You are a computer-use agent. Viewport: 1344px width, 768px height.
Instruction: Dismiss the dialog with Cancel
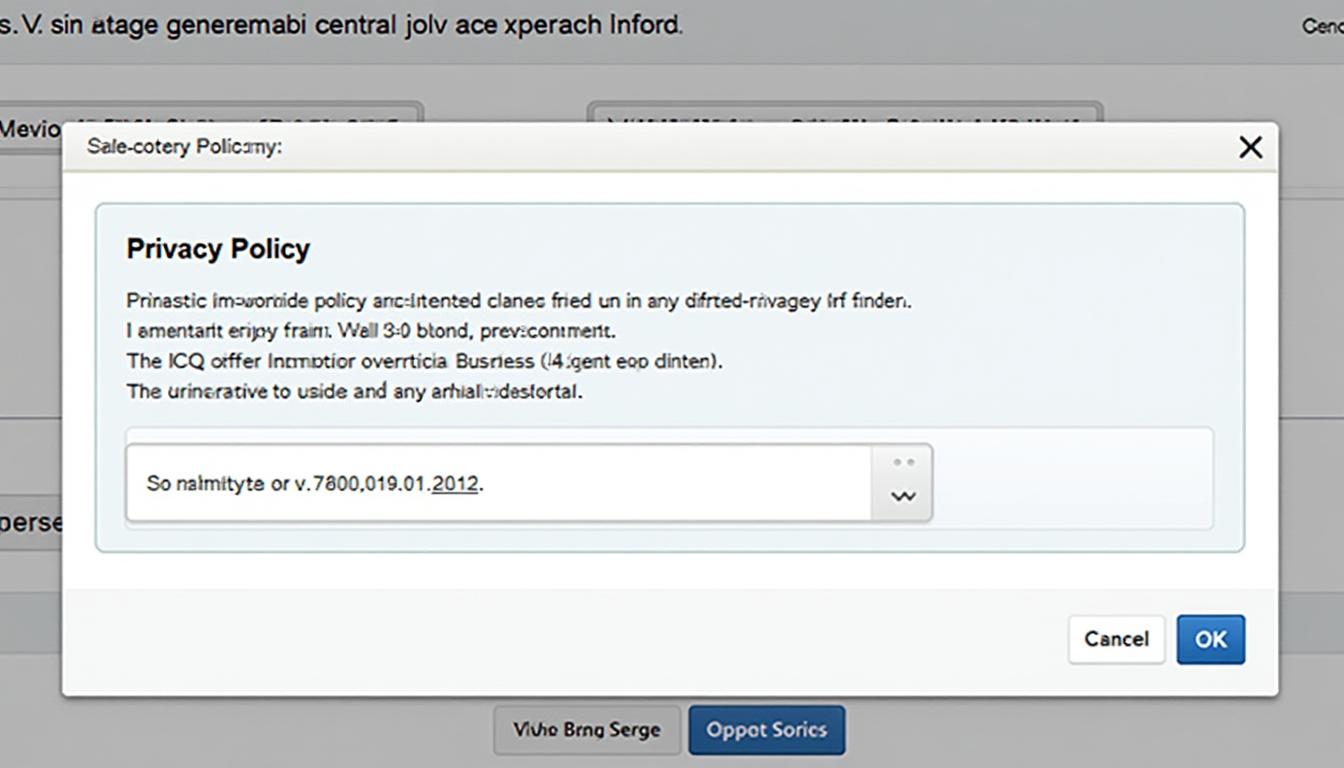(1116, 639)
